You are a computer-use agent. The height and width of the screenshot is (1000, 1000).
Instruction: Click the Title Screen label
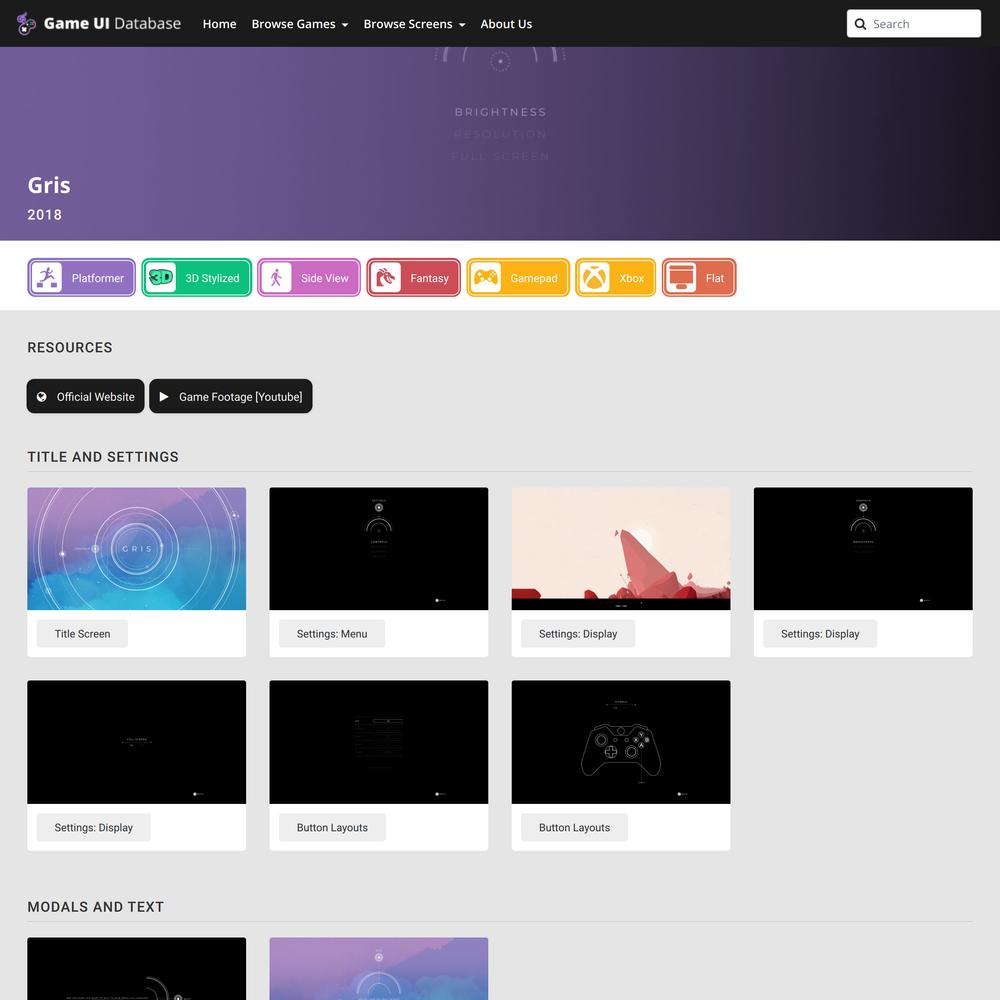[82, 634]
